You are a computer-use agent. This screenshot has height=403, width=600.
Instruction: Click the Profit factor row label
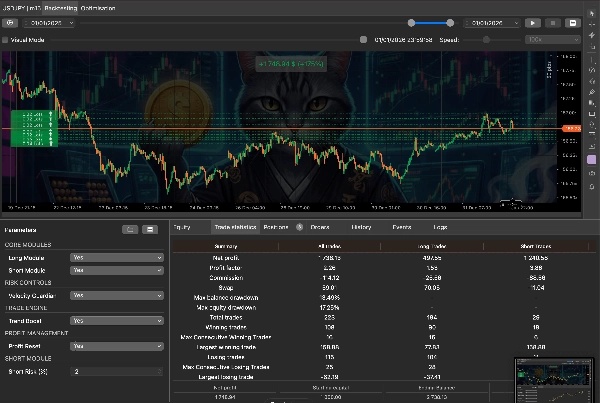click(x=226, y=268)
